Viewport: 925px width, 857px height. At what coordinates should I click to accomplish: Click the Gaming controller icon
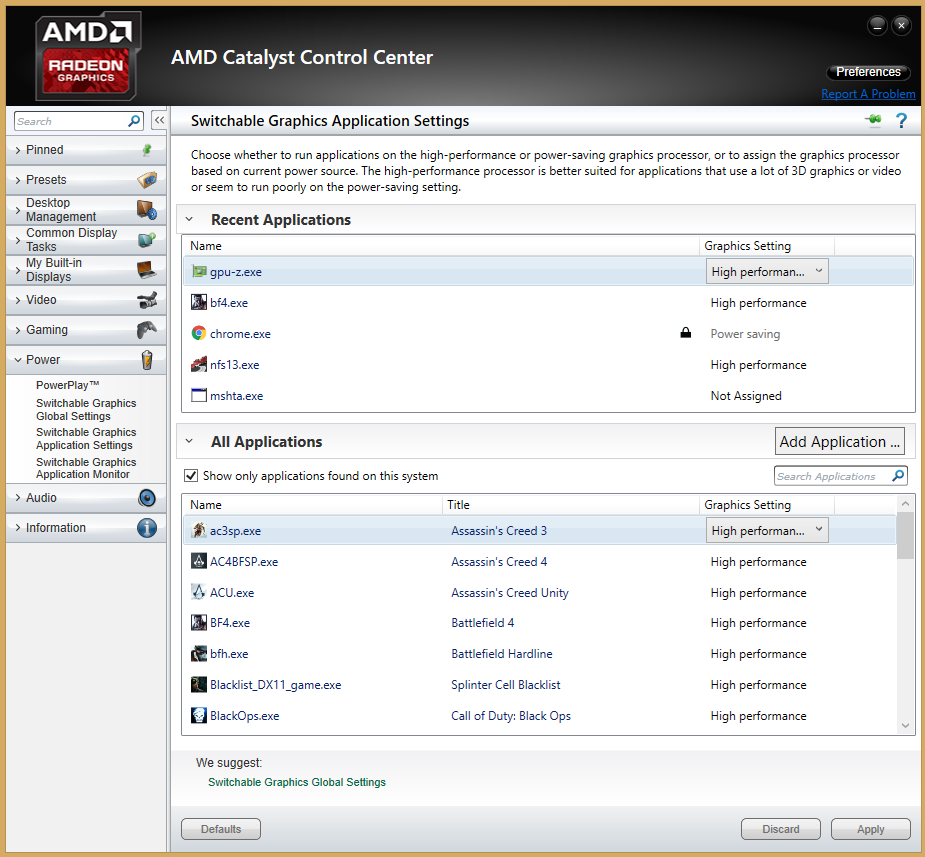pos(146,330)
